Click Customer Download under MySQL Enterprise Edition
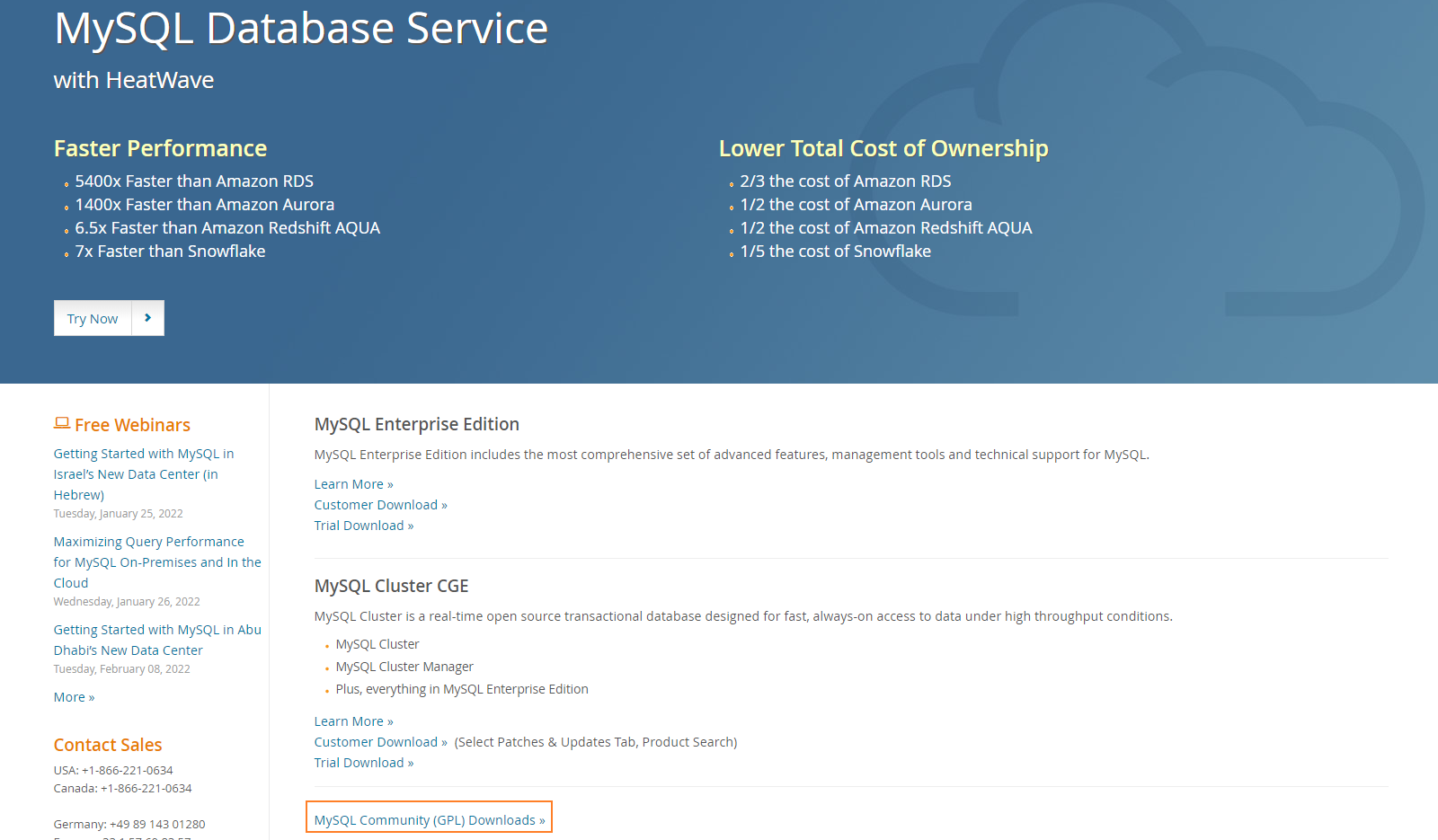This screenshot has height=840, width=1438. [380, 505]
